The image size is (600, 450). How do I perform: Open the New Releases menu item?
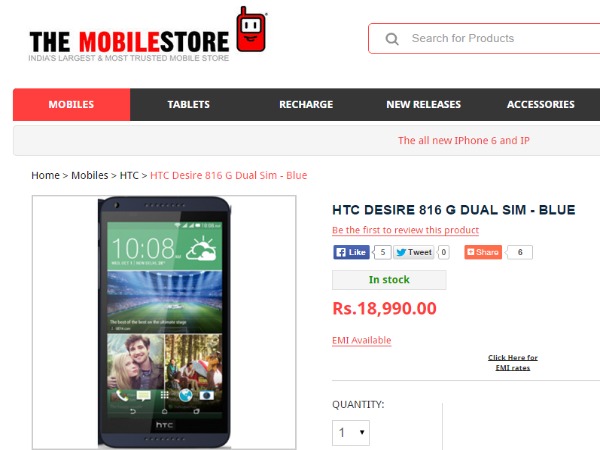coord(424,104)
